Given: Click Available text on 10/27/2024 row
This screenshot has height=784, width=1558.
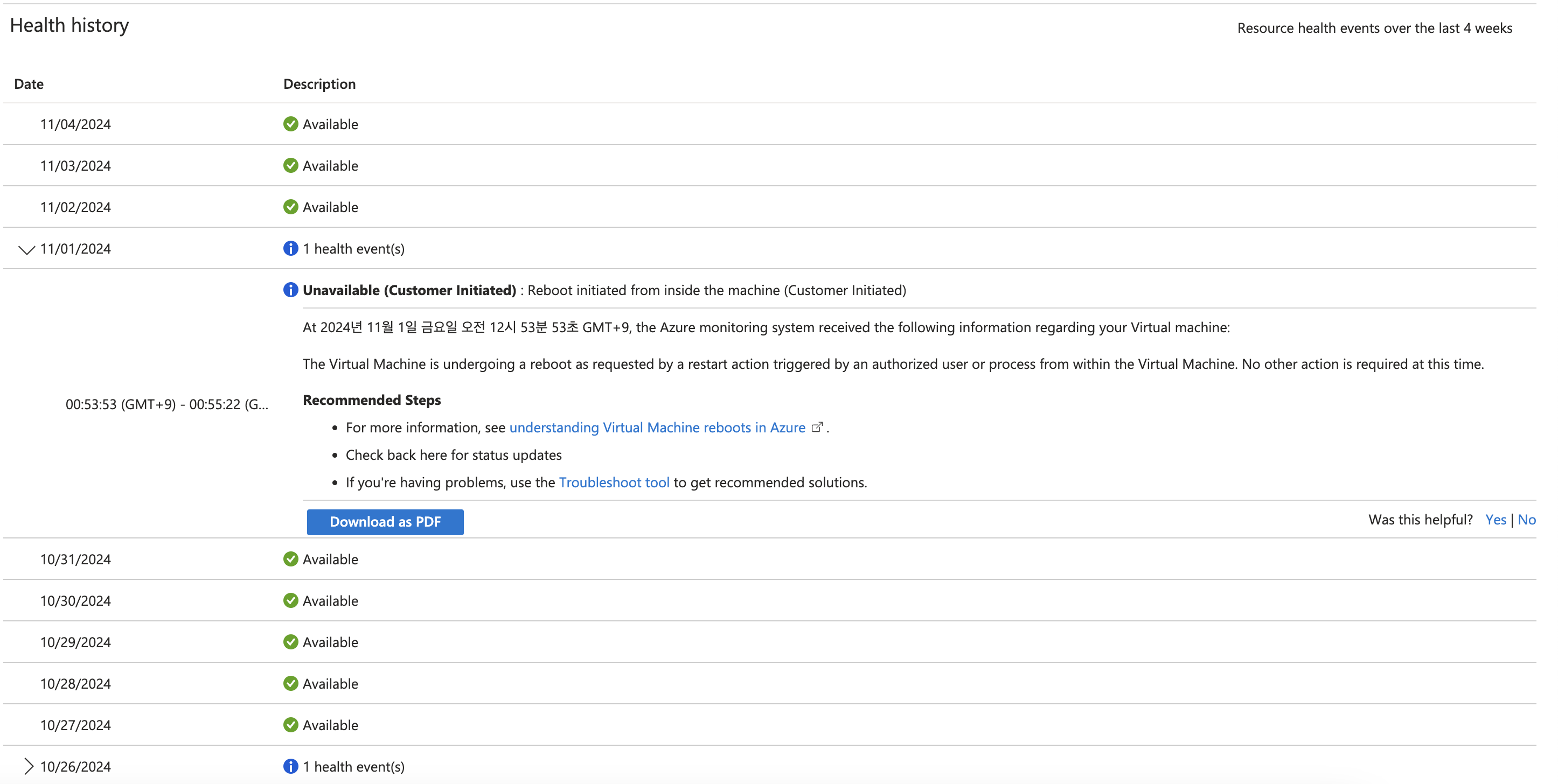Looking at the screenshot, I should [330, 725].
